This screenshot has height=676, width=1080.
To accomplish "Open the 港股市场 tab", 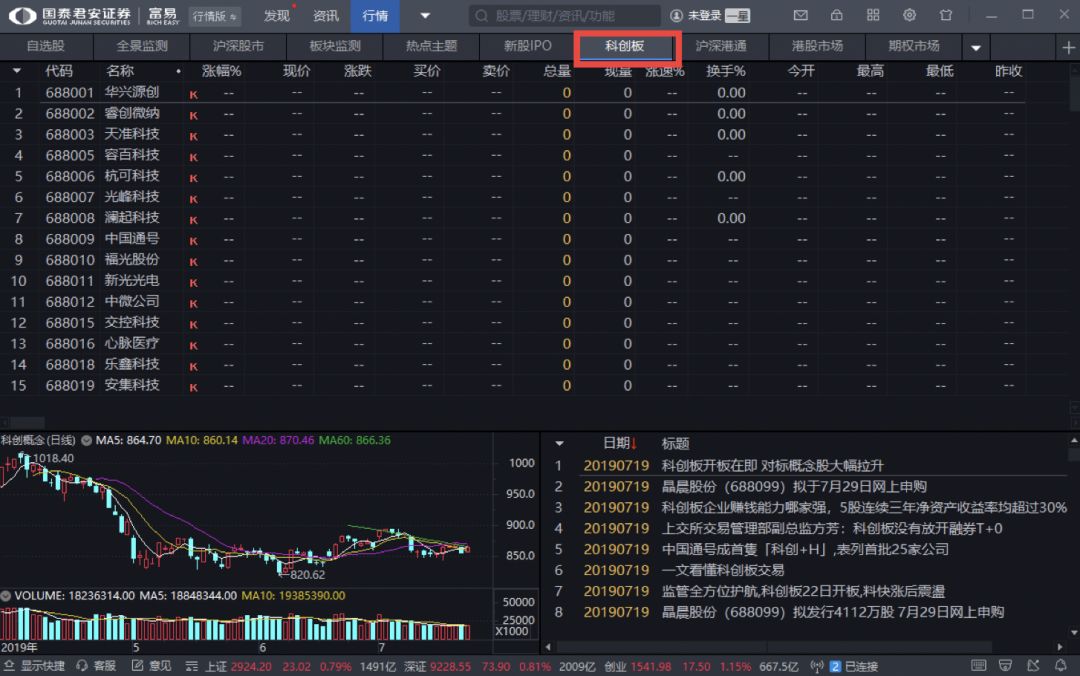I will point(818,46).
